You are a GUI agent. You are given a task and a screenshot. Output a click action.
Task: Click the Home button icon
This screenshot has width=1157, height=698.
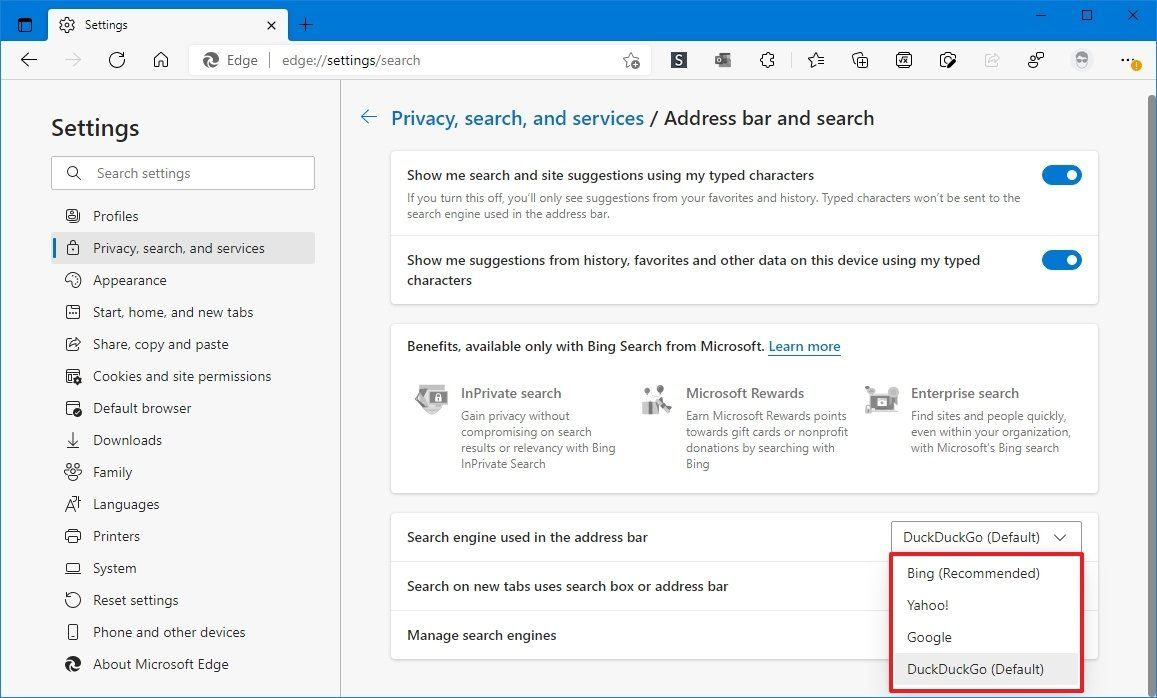161,60
